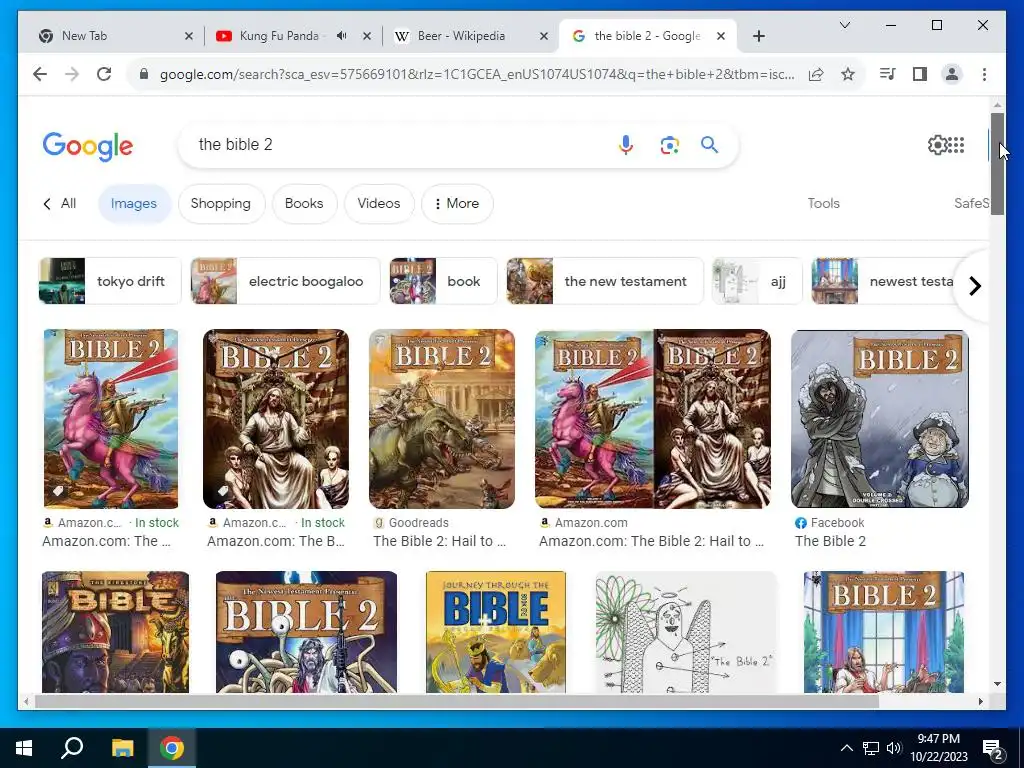Select the Images filter

pyautogui.click(x=134, y=203)
